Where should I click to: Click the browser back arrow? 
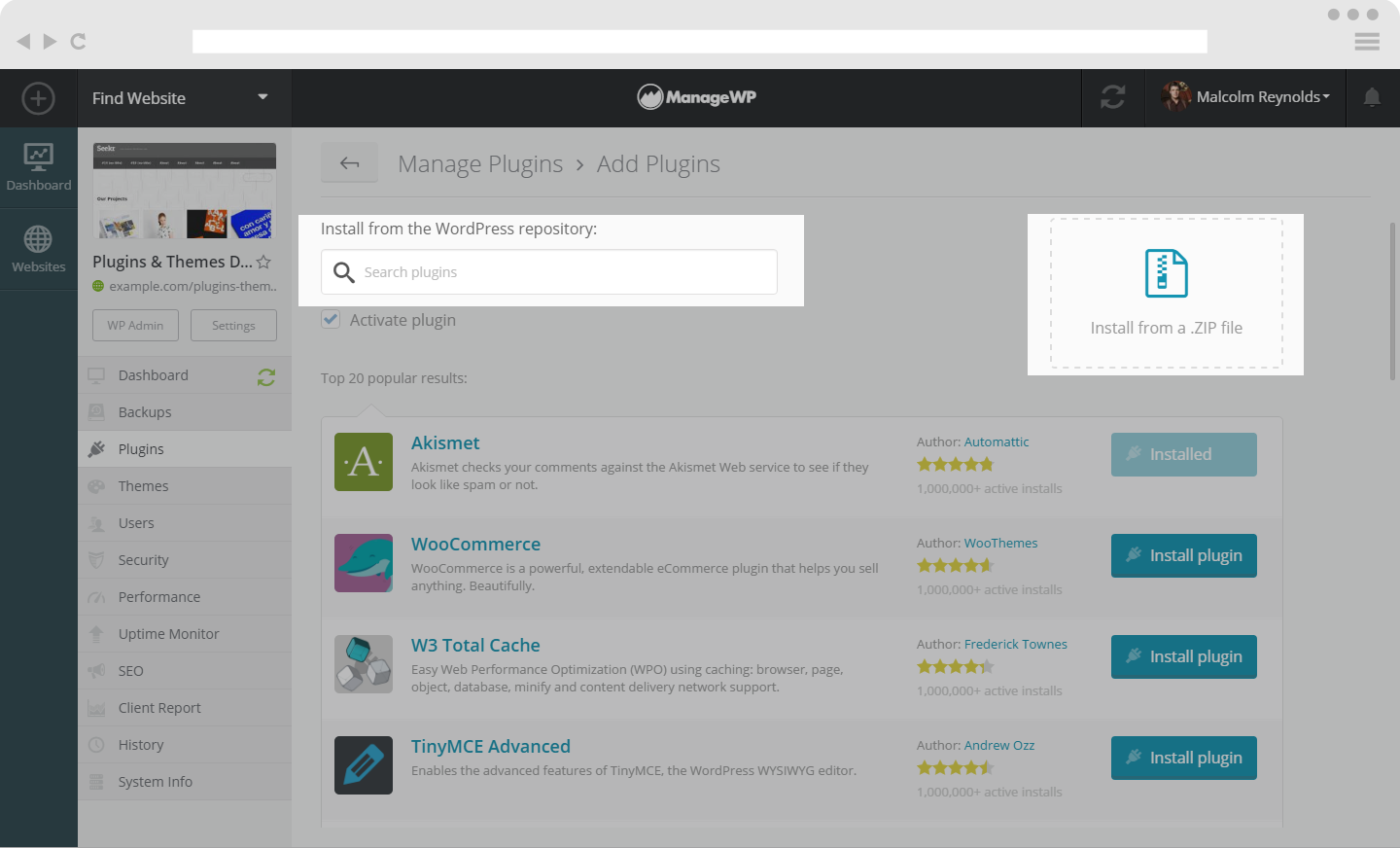23,41
